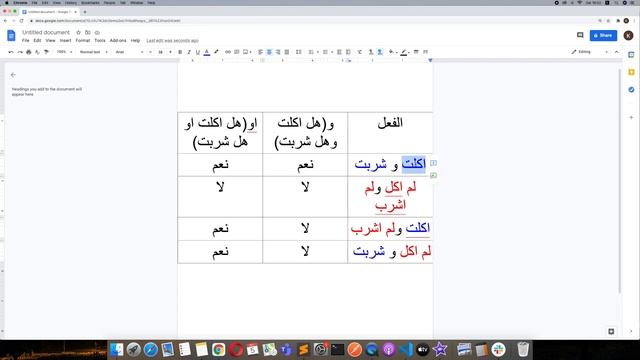Screen dimensions: 640x360
Task: Open the Explore button at bottom right
Action: point(611,331)
